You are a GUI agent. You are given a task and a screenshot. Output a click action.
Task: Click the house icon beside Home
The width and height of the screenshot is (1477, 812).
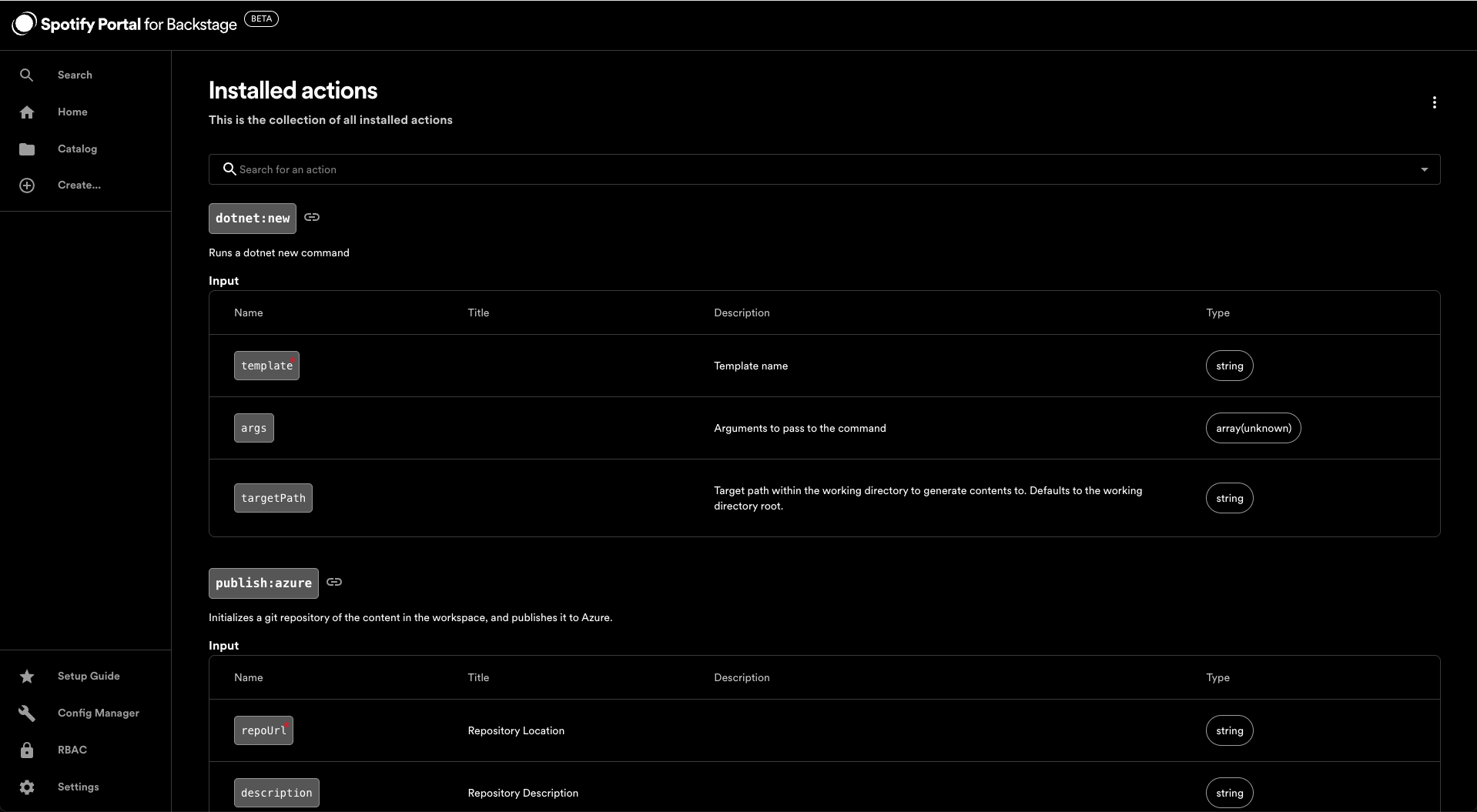pyautogui.click(x=27, y=112)
